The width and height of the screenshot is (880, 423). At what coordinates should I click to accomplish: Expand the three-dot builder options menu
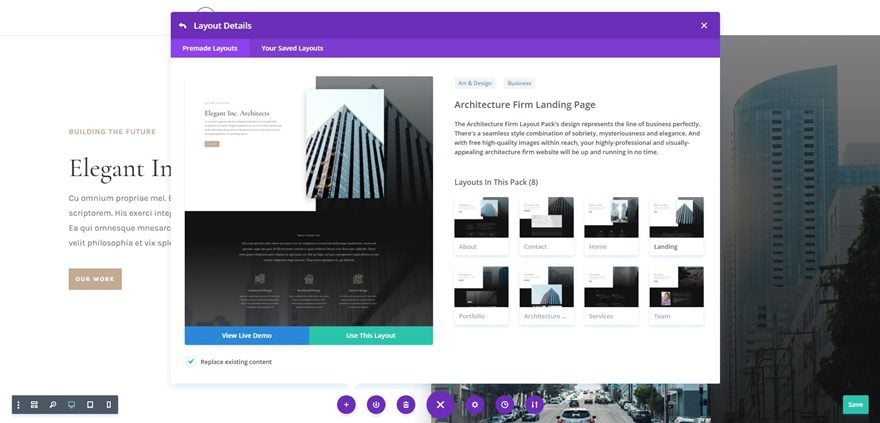(18, 404)
